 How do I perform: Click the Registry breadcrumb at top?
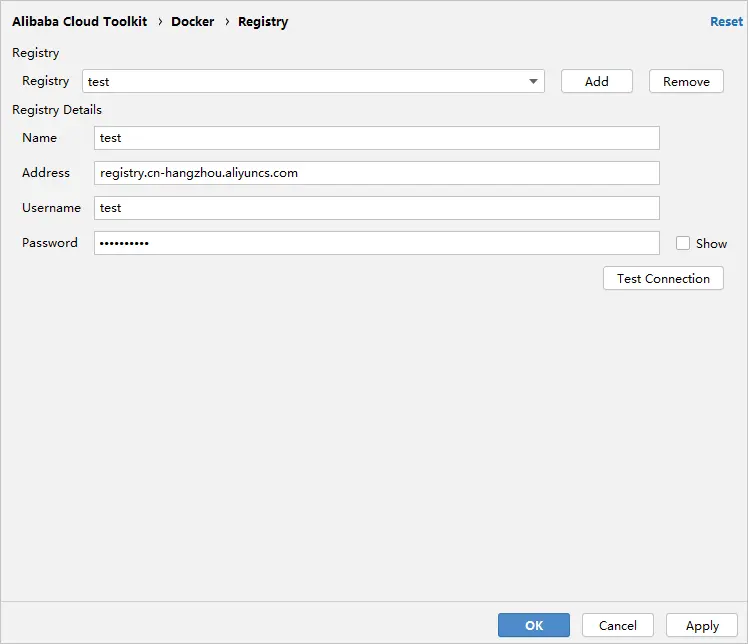(263, 21)
